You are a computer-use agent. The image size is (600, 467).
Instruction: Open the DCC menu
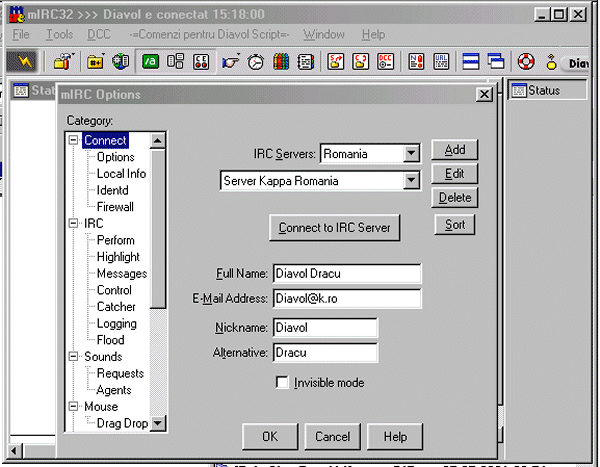point(99,34)
